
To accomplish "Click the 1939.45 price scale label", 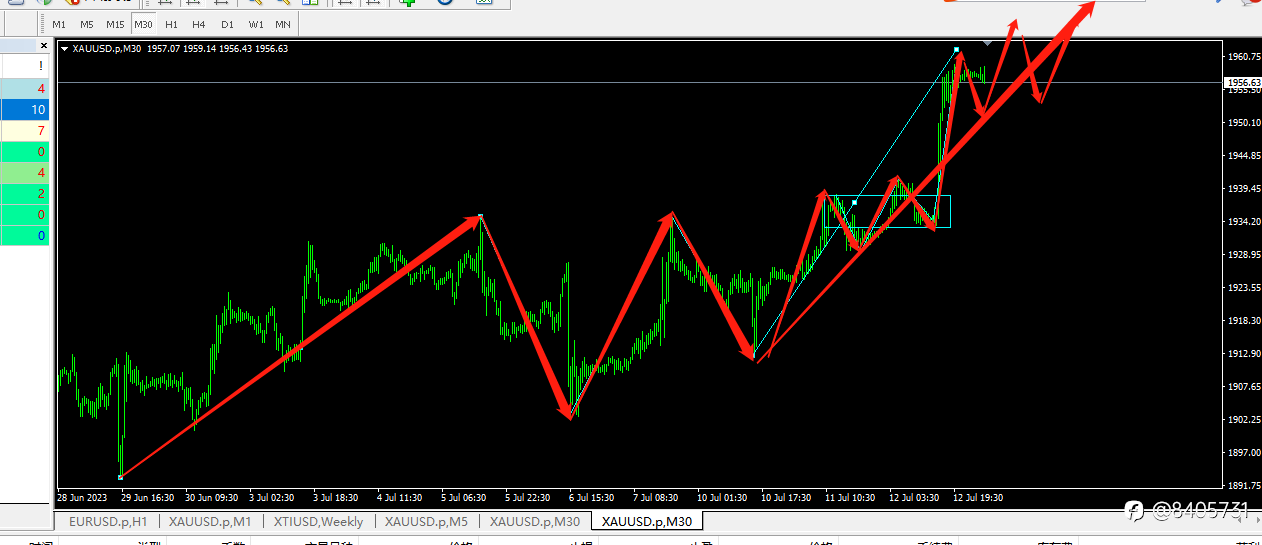I will click(1242, 189).
